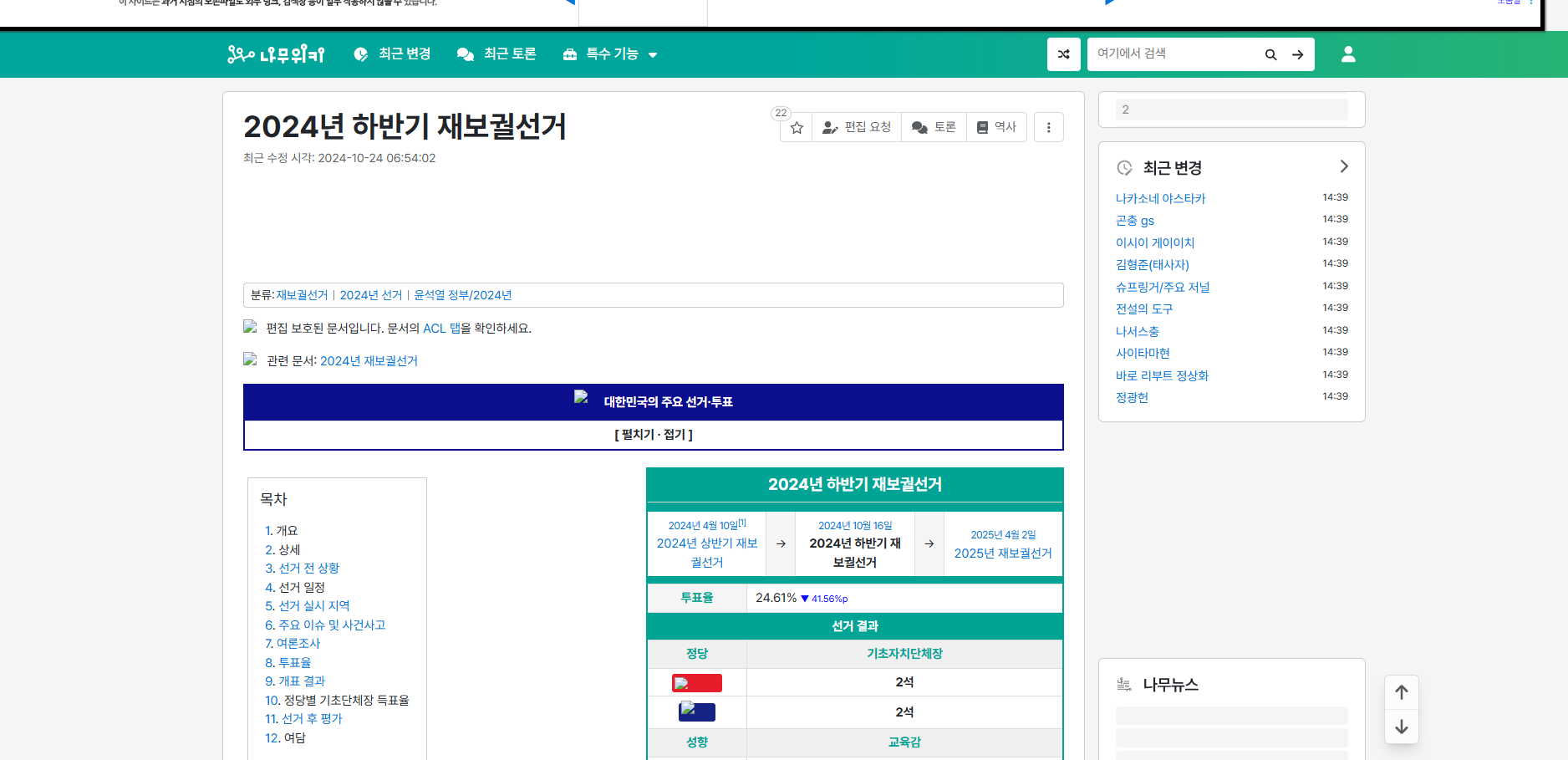Viewport: 1568px width, 760px height.
Task: Jump to 1. 개요 in contents
Action: pyautogui.click(x=282, y=531)
